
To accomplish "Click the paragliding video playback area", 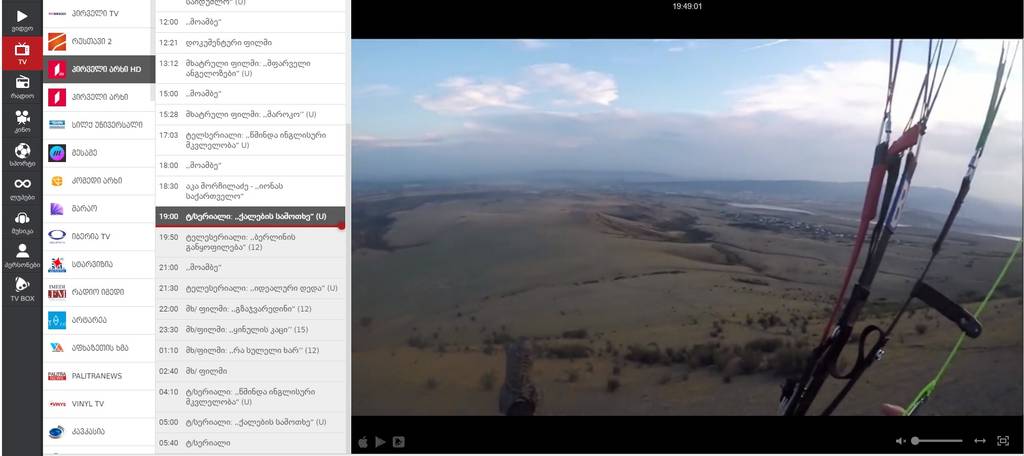I will pos(687,227).
